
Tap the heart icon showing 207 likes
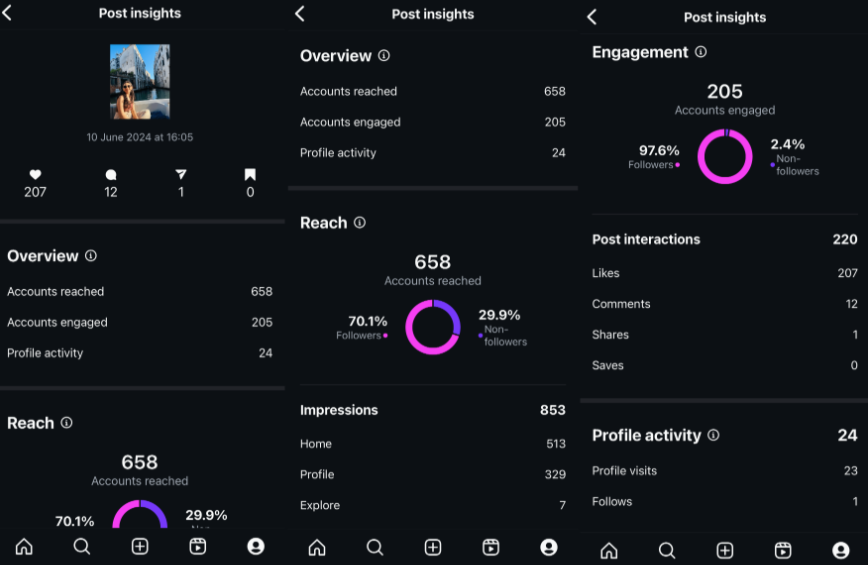(x=35, y=175)
